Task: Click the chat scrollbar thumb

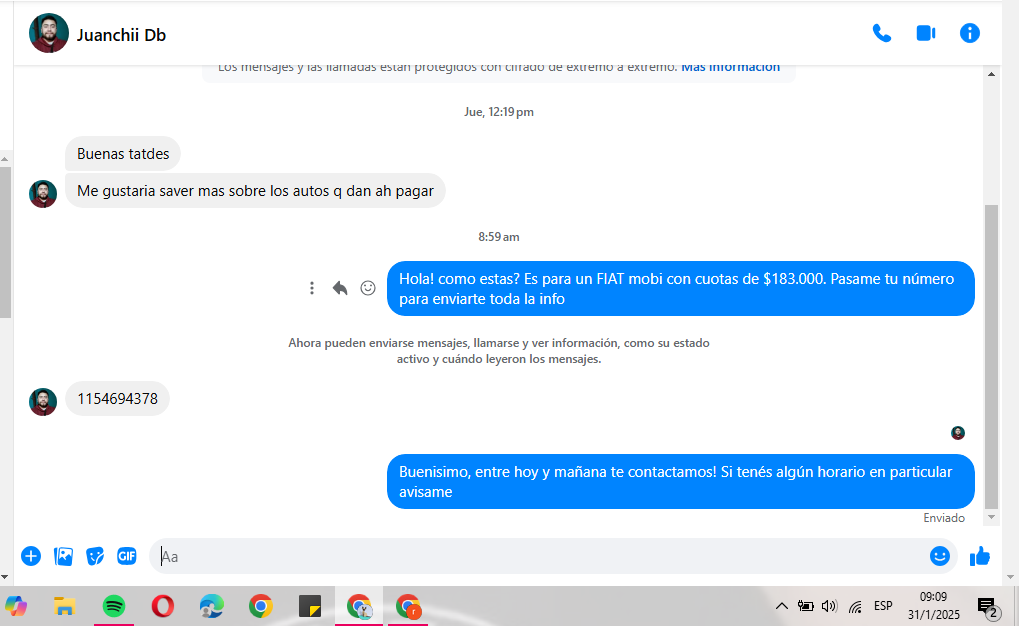Action: 991,356
